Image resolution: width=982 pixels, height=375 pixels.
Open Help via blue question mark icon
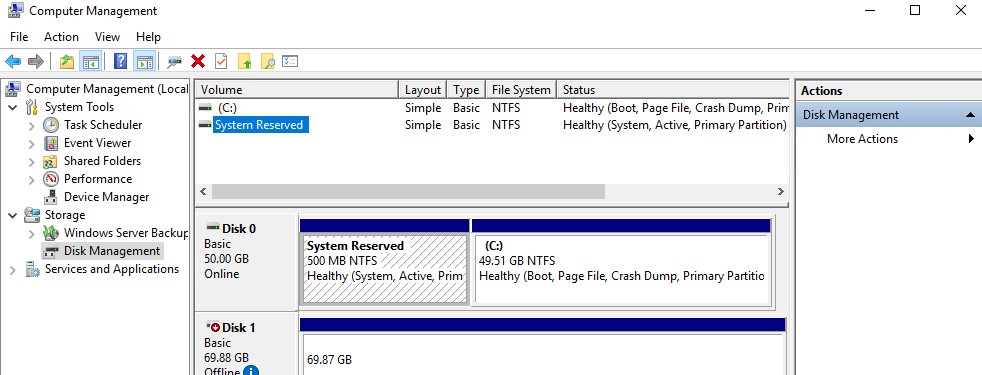[x=121, y=61]
